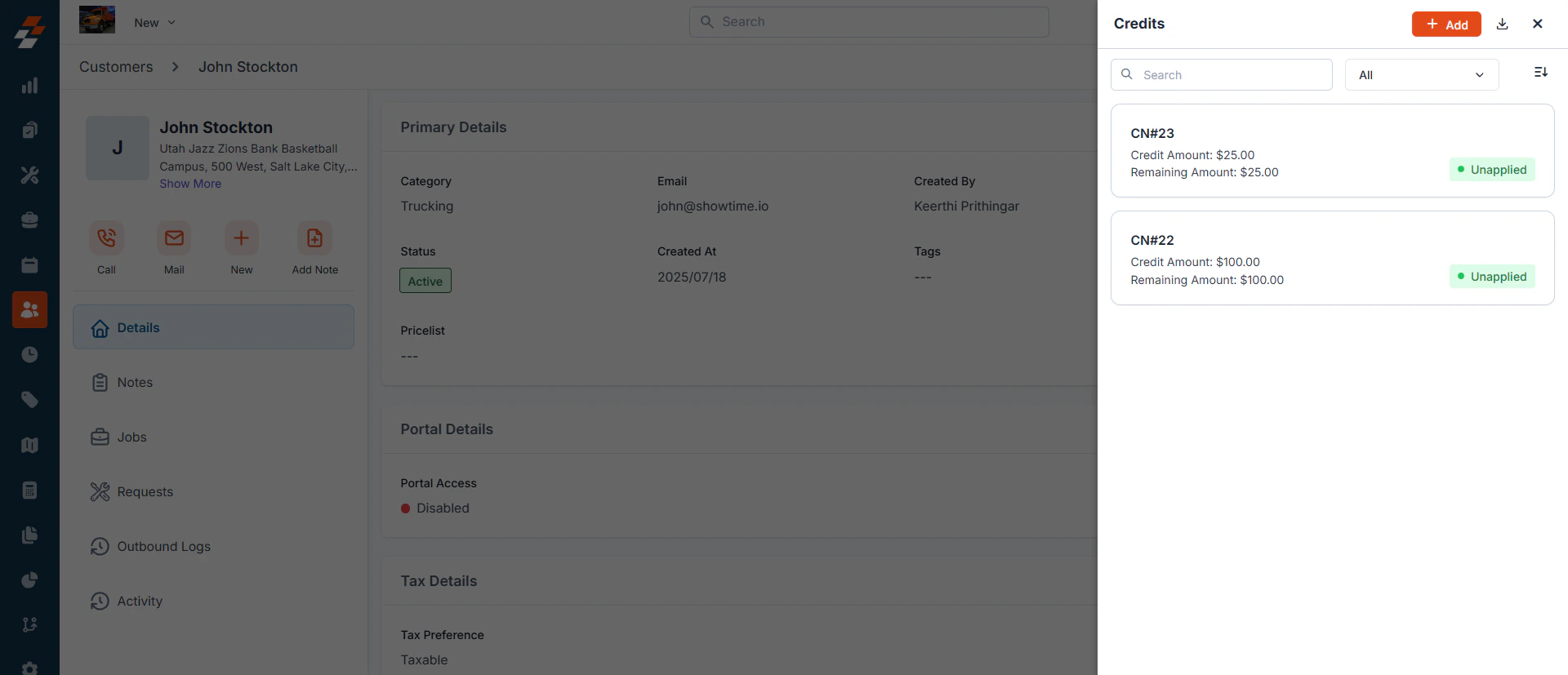Viewport: 1568px width, 675px height.
Task: Click the Mail envelope icon
Action: (x=174, y=238)
